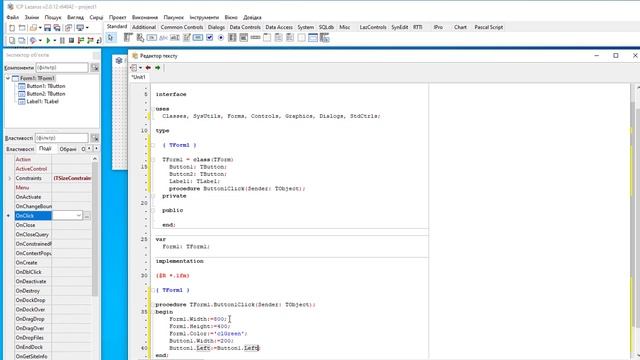Viewport: 640px width, 360px height.
Task: Open the Проект menu
Action: point(117,18)
